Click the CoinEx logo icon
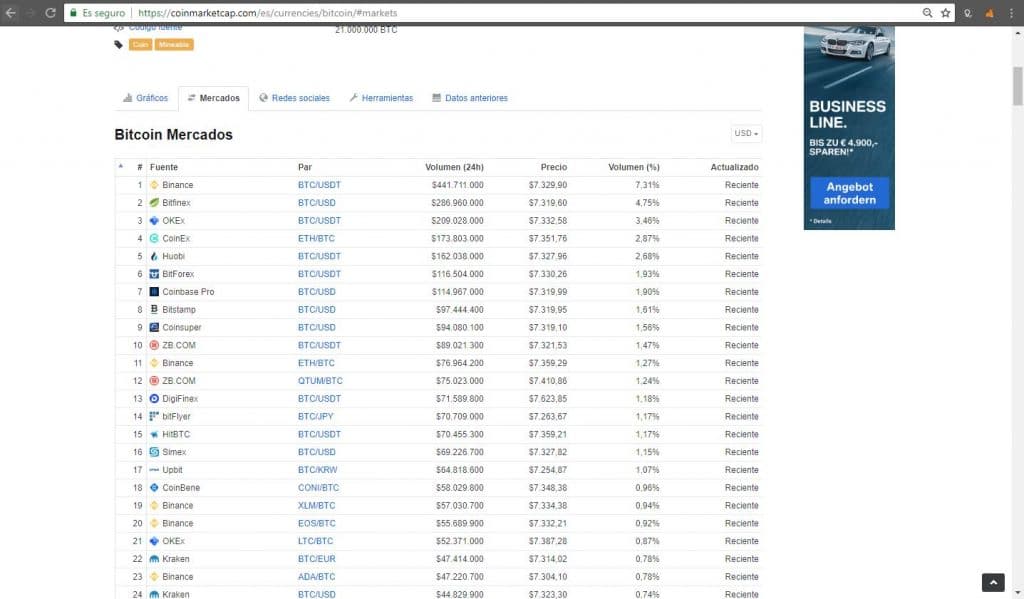1024x599 pixels. point(154,238)
